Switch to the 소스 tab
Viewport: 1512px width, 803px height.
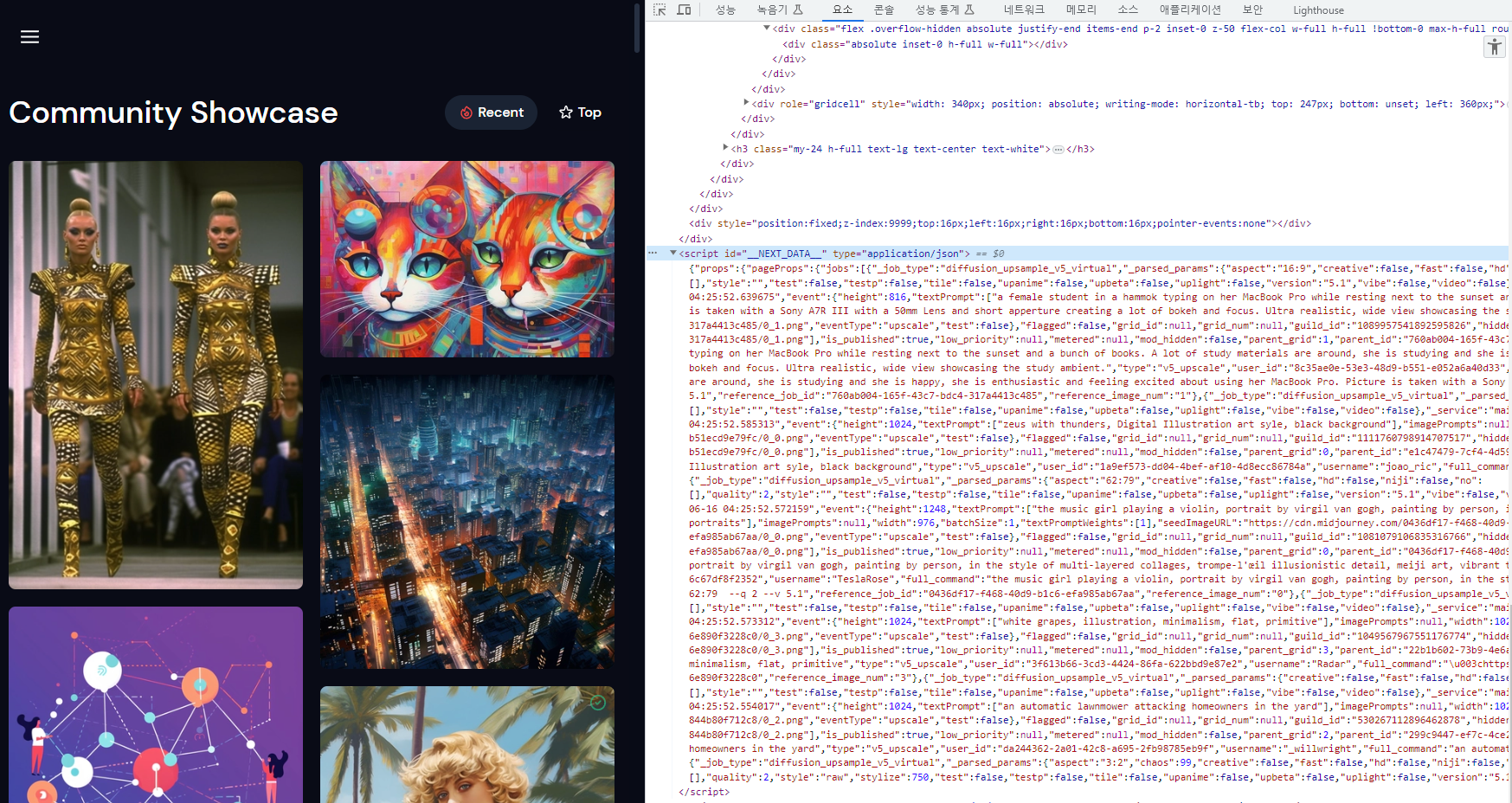coord(1128,10)
